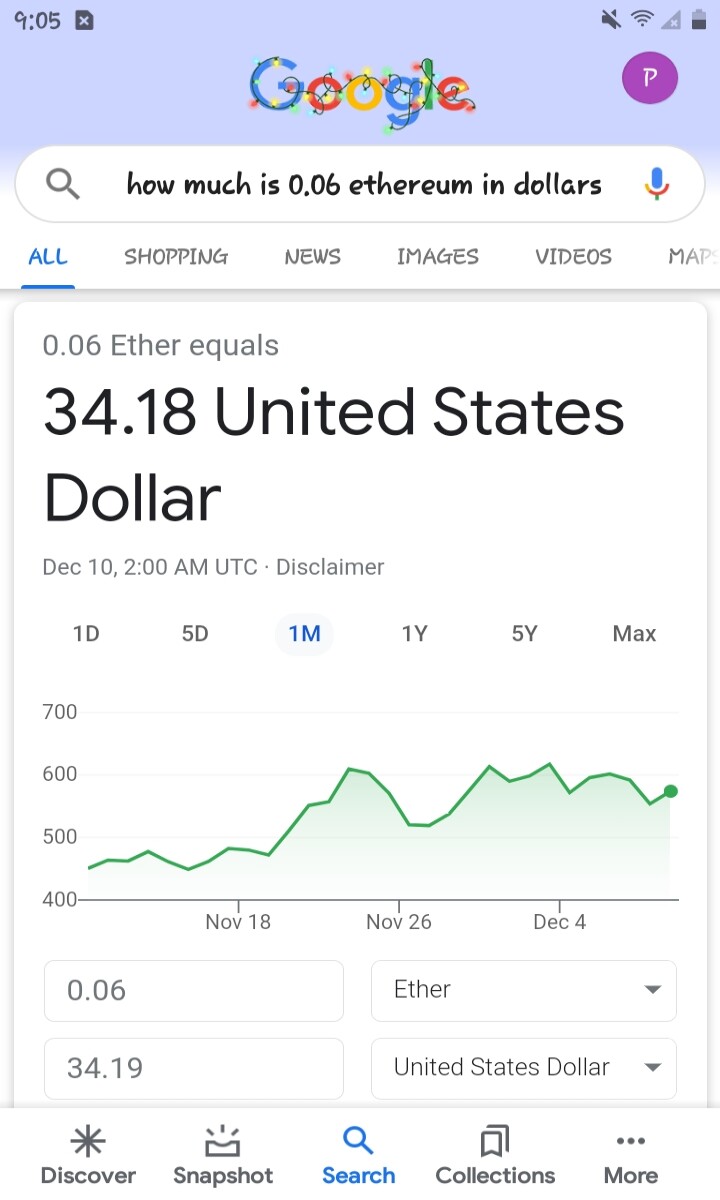Image resolution: width=720 pixels, height=1200 pixels.
Task: Select the 5D chart range
Action: point(195,633)
